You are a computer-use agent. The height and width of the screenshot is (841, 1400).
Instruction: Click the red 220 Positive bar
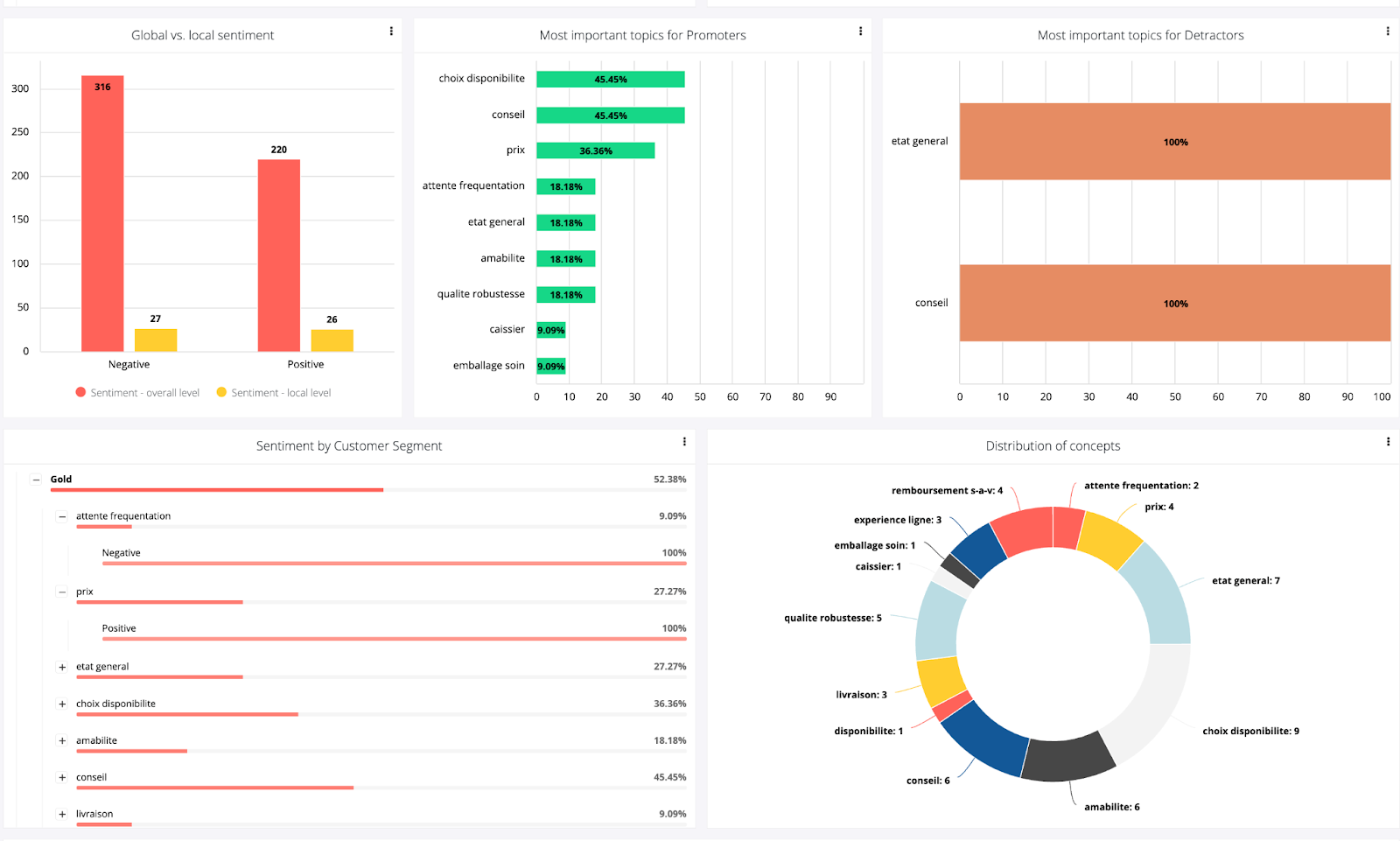279,256
